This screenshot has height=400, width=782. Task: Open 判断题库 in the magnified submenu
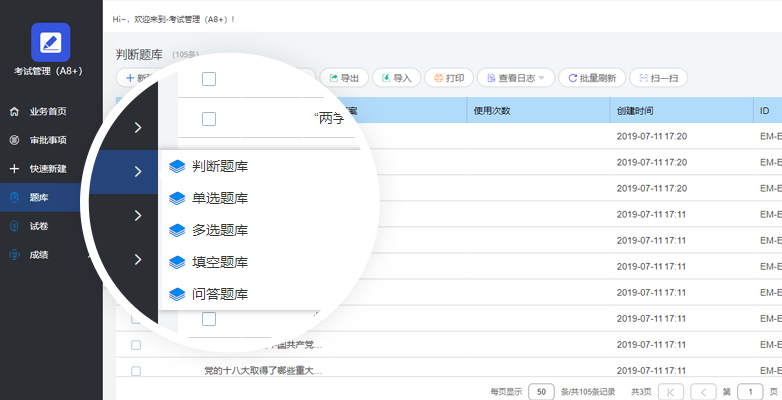coord(220,166)
